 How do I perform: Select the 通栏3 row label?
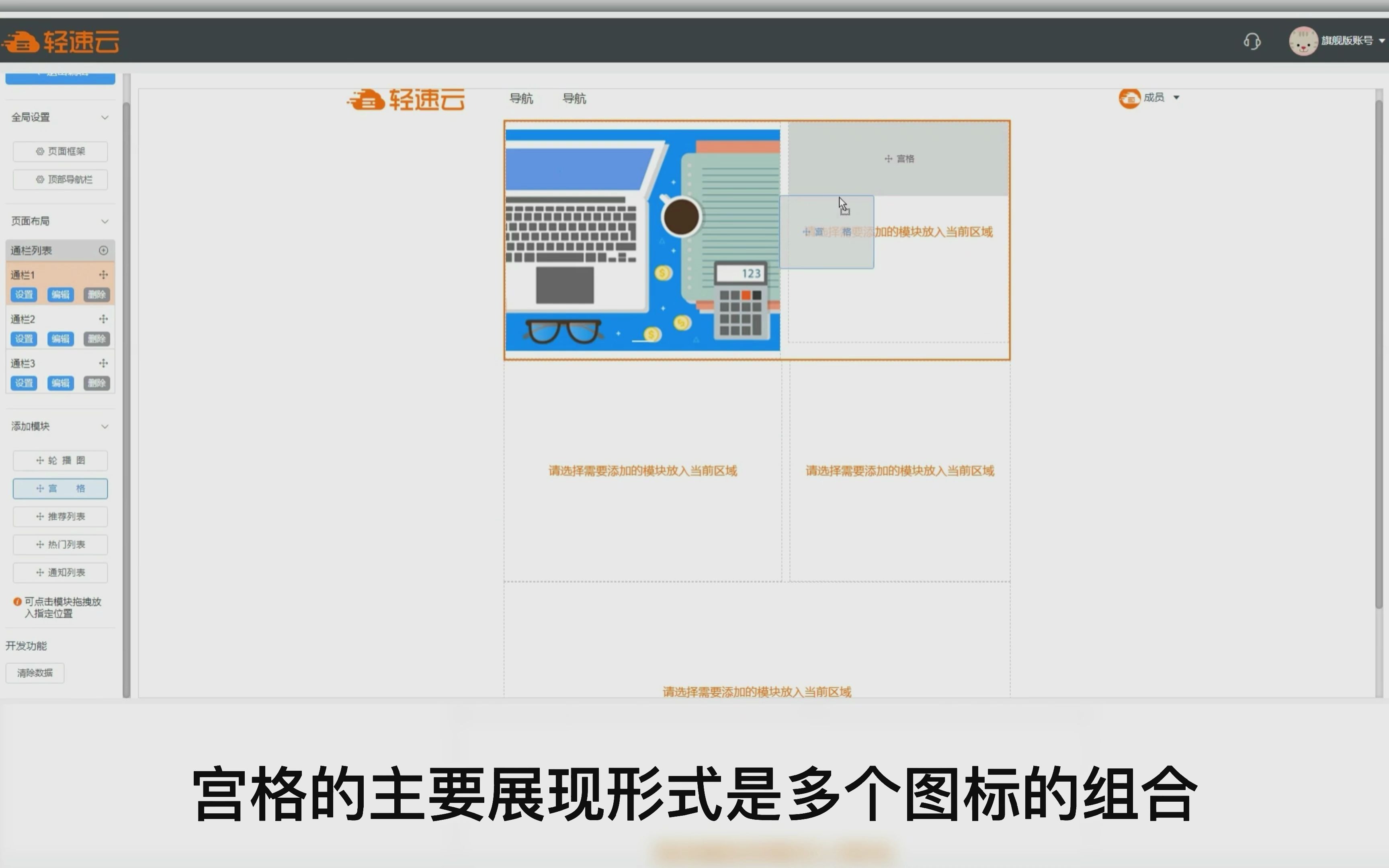(x=23, y=363)
